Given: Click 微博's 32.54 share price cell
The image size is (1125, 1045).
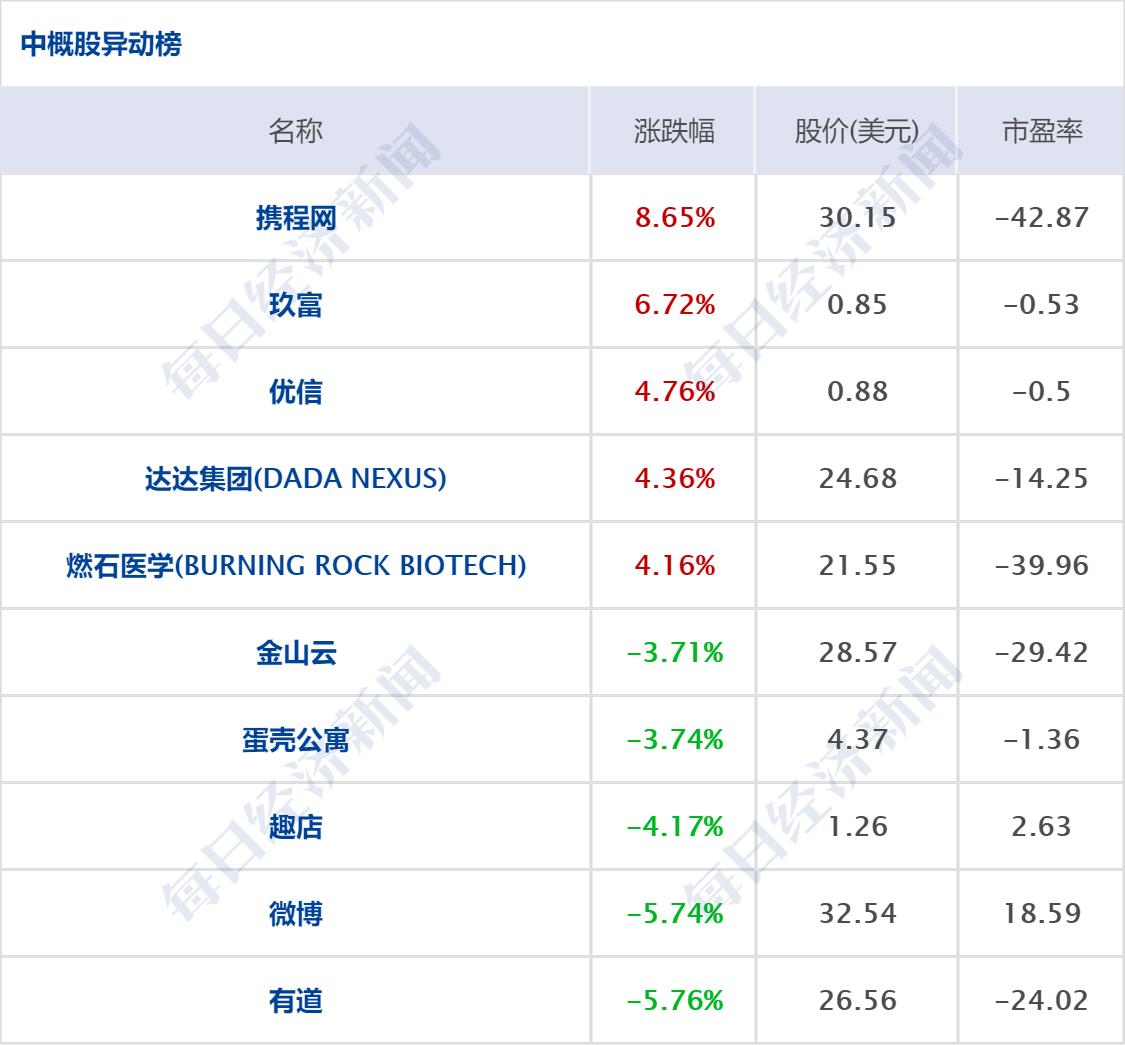Looking at the screenshot, I should (x=857, y=914).
